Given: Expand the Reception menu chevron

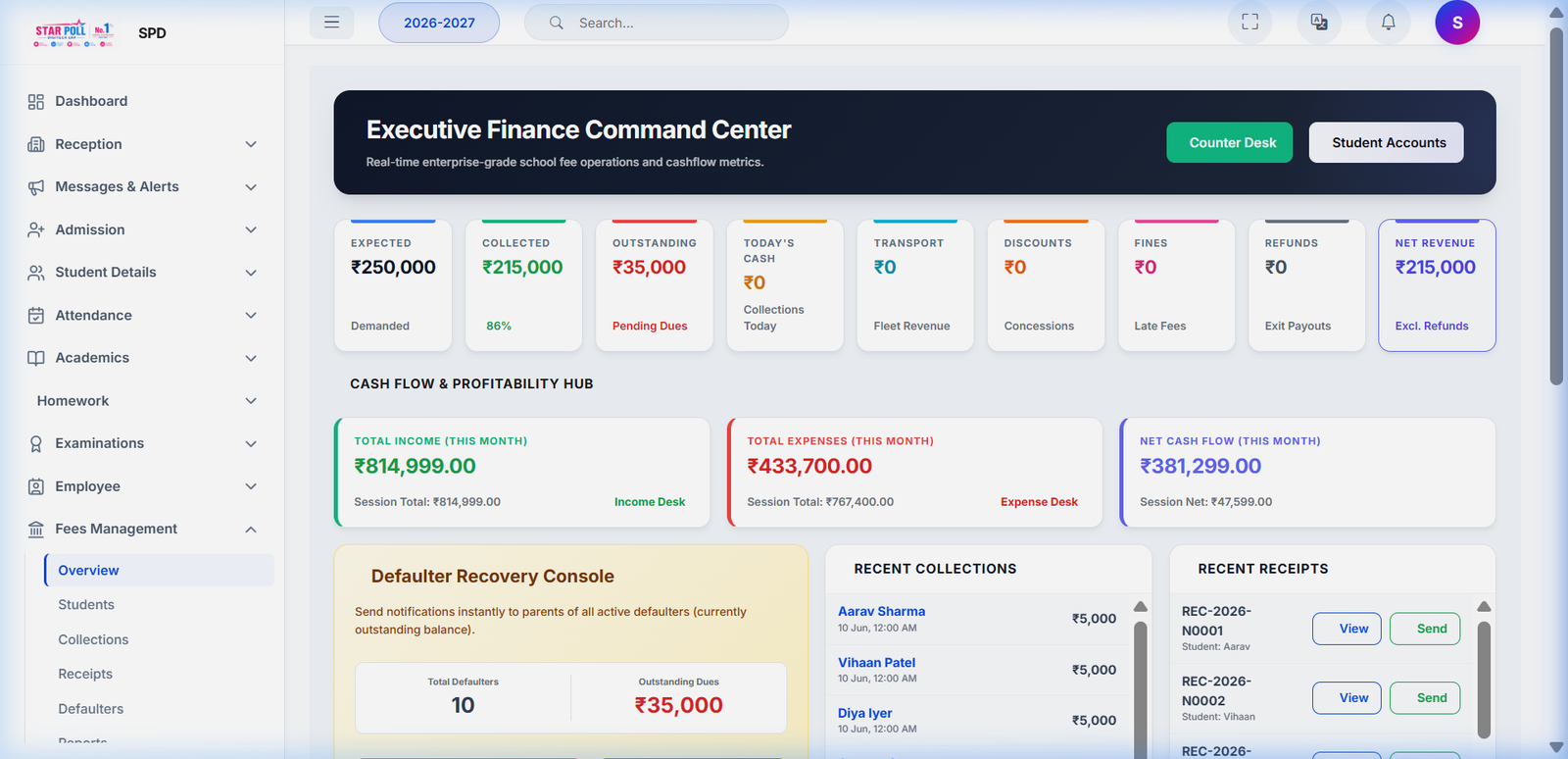Looking at the screenshot, I should (251, 144).
